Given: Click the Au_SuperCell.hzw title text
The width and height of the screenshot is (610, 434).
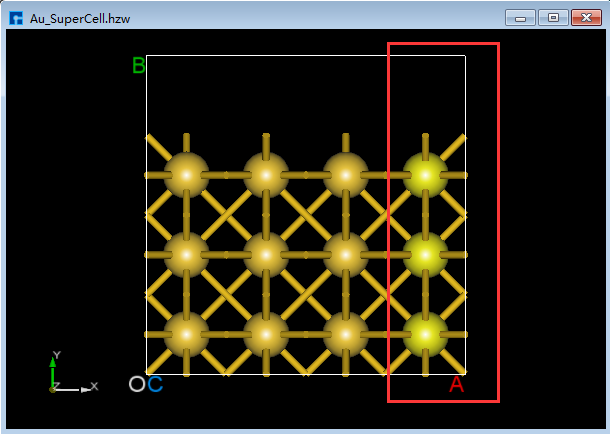Looking at the screenshot, I should (x=80, y=19).
